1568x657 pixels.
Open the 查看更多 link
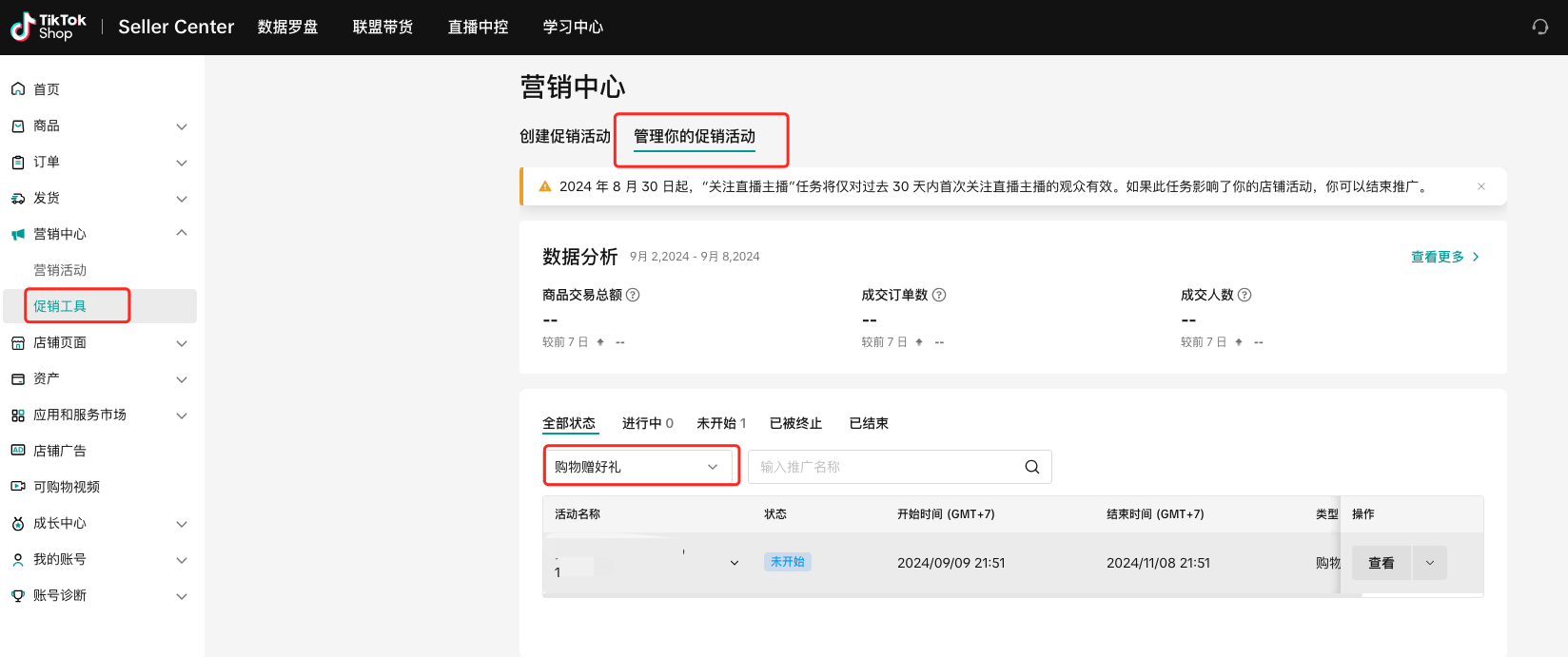(x=1443, y=257)
